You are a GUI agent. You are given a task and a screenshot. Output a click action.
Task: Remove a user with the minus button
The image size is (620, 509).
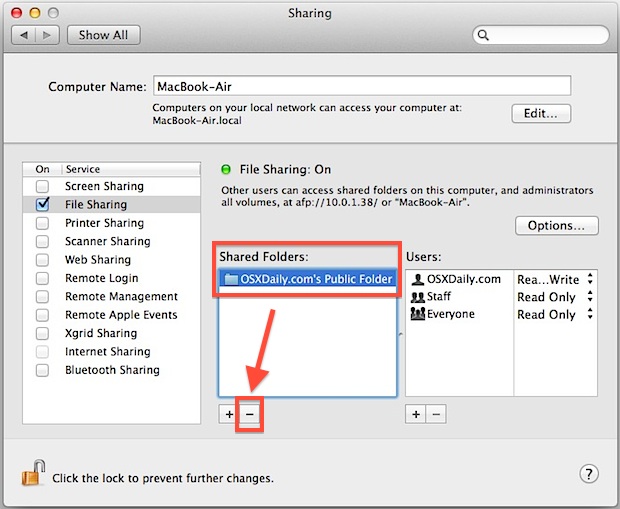pos(436,414)
